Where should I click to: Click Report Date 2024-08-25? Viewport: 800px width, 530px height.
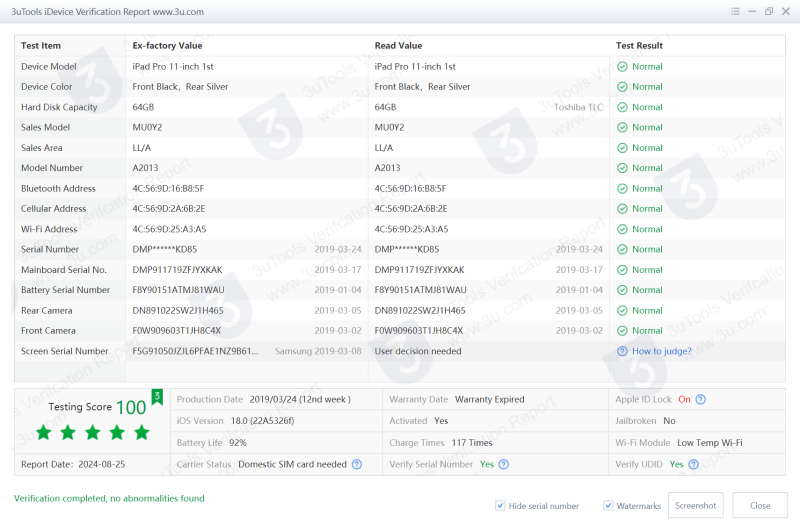pos(73,464)
